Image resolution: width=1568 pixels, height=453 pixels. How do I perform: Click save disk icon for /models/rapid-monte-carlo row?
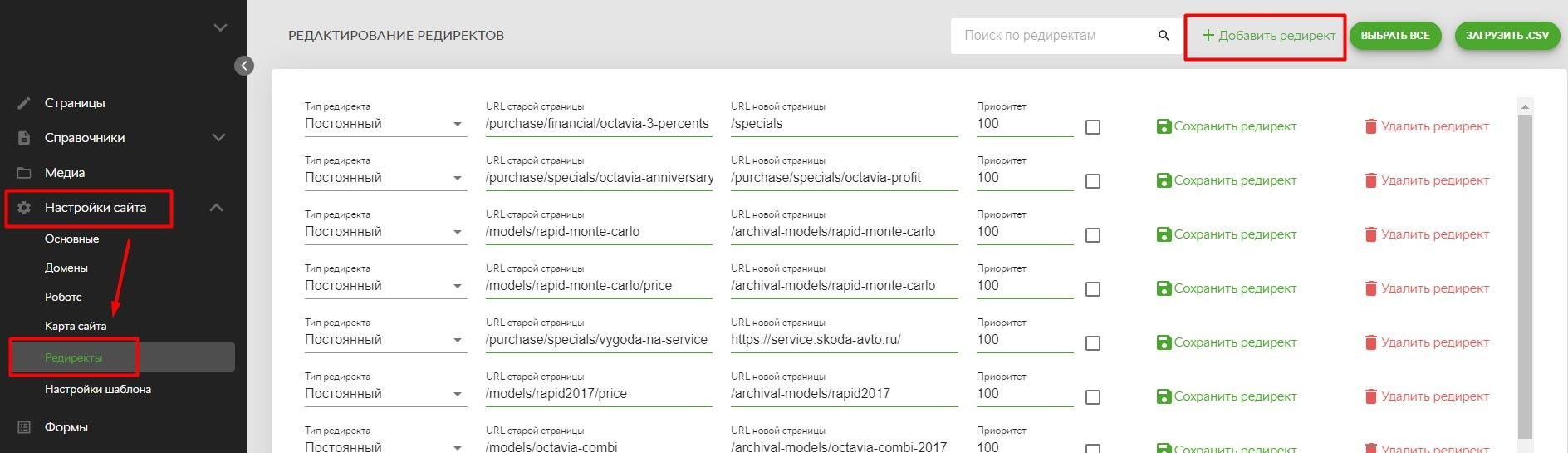(1164, 234)
